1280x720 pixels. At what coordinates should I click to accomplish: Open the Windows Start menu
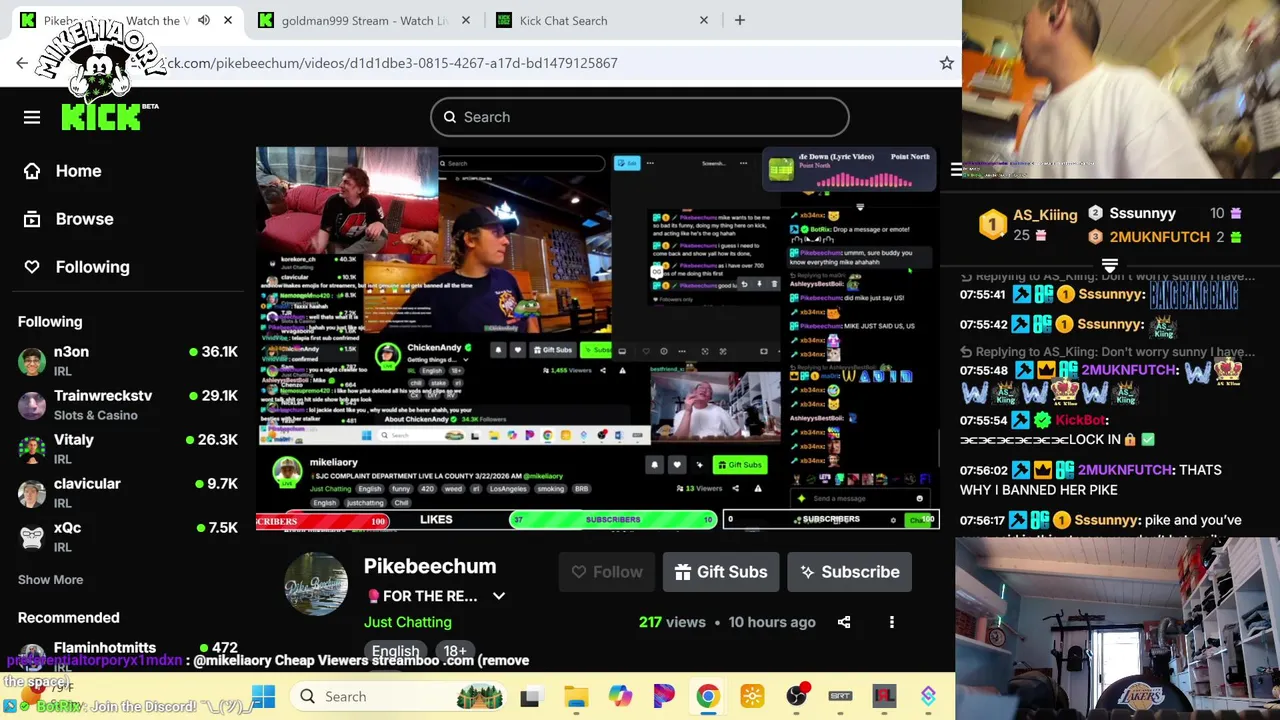(263, 696)
